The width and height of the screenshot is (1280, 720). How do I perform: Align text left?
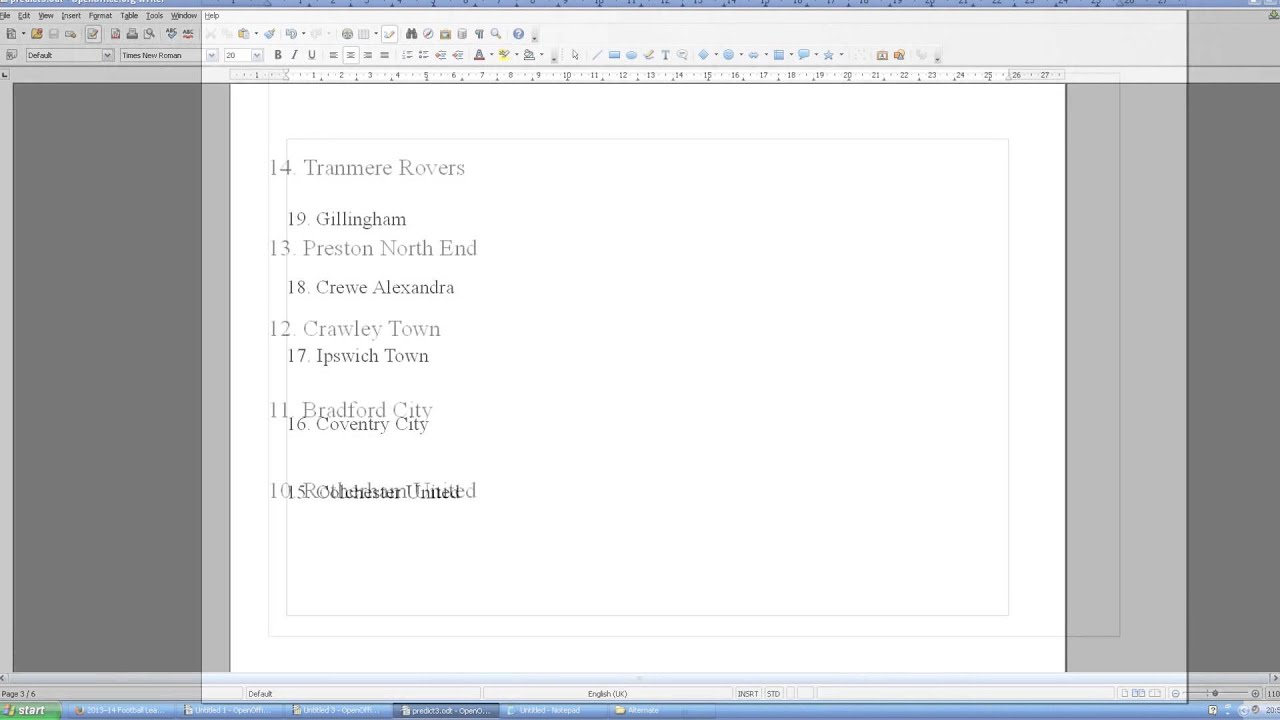pos(333,55)
